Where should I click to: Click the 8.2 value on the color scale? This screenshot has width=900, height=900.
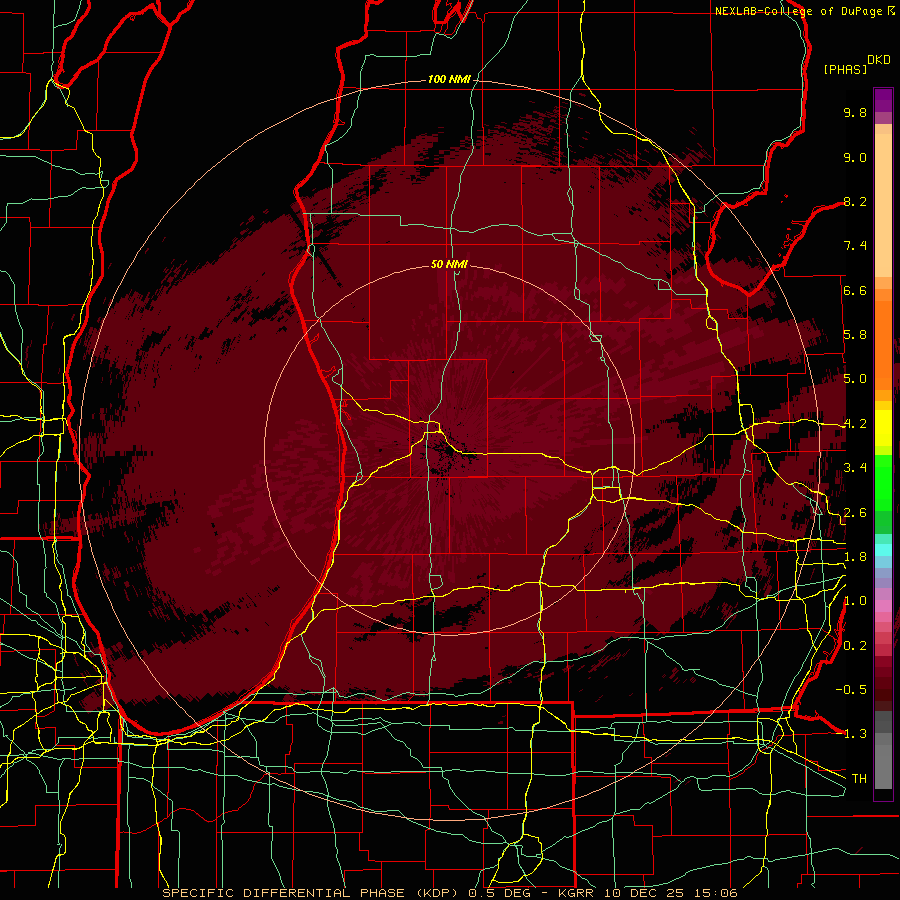click(x=855, y=201)
